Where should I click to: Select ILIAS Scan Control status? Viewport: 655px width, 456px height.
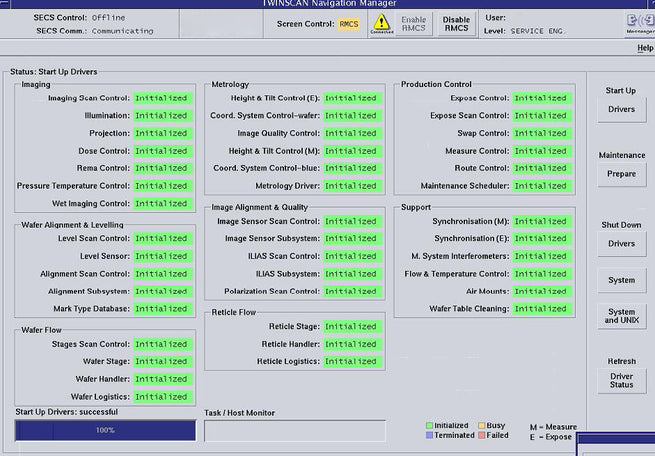[x=352, y=256]
